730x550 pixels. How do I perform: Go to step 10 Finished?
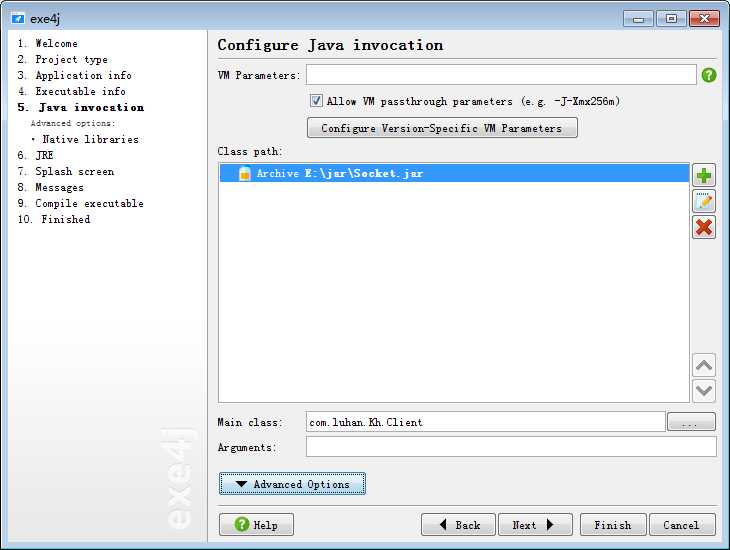click(x=54, y=219)
